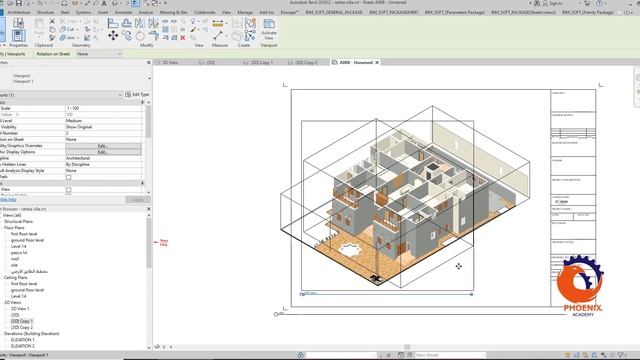Toggle the Sun Path checkbox
This screenshot has width=640, height=360.
69,177
